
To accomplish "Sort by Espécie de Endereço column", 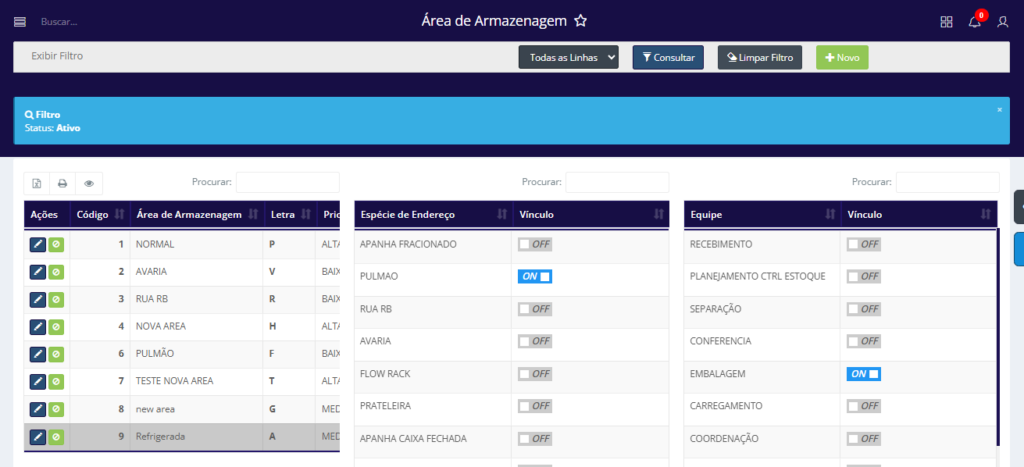I will (x=430, y=214).
